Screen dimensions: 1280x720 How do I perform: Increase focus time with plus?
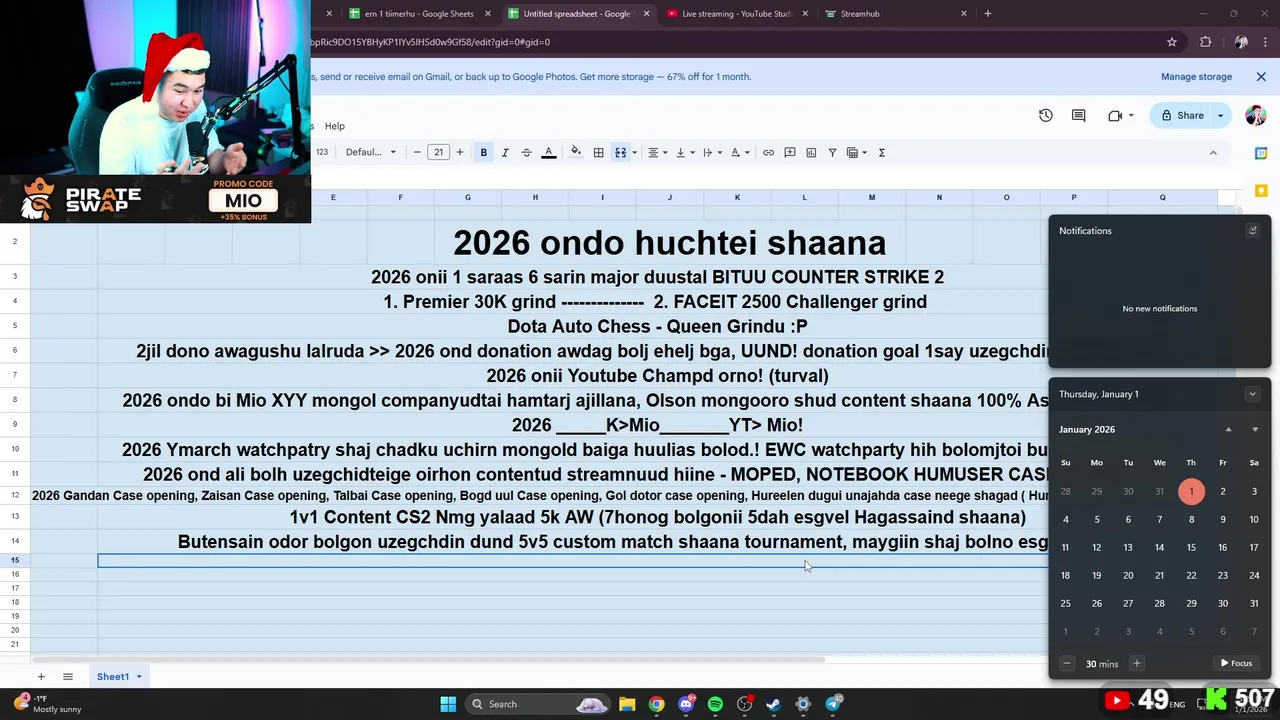click(x=1136, y=663)
